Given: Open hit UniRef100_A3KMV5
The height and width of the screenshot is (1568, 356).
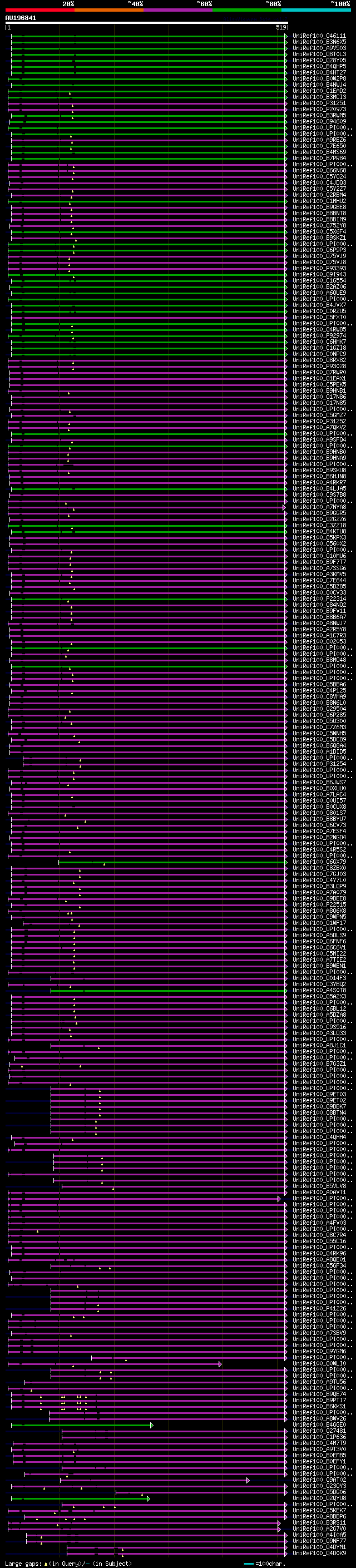Looking at the screenshot, I should 319,575.
